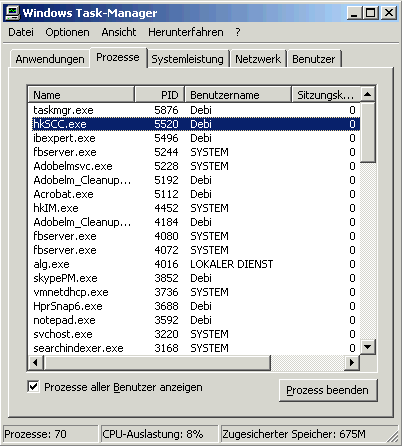Open the Datei menu
The height and width of the screenshot is (446, 402).
pyautogui.click(x=21, y=32)
